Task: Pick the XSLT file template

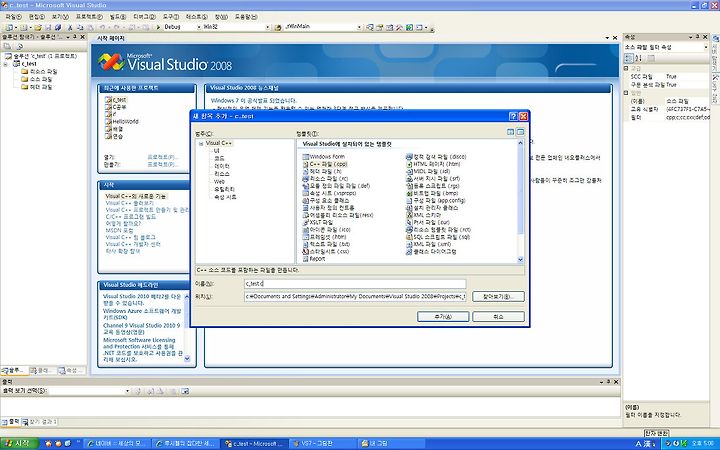Action: pyautogui.click(x=318, y=222)
